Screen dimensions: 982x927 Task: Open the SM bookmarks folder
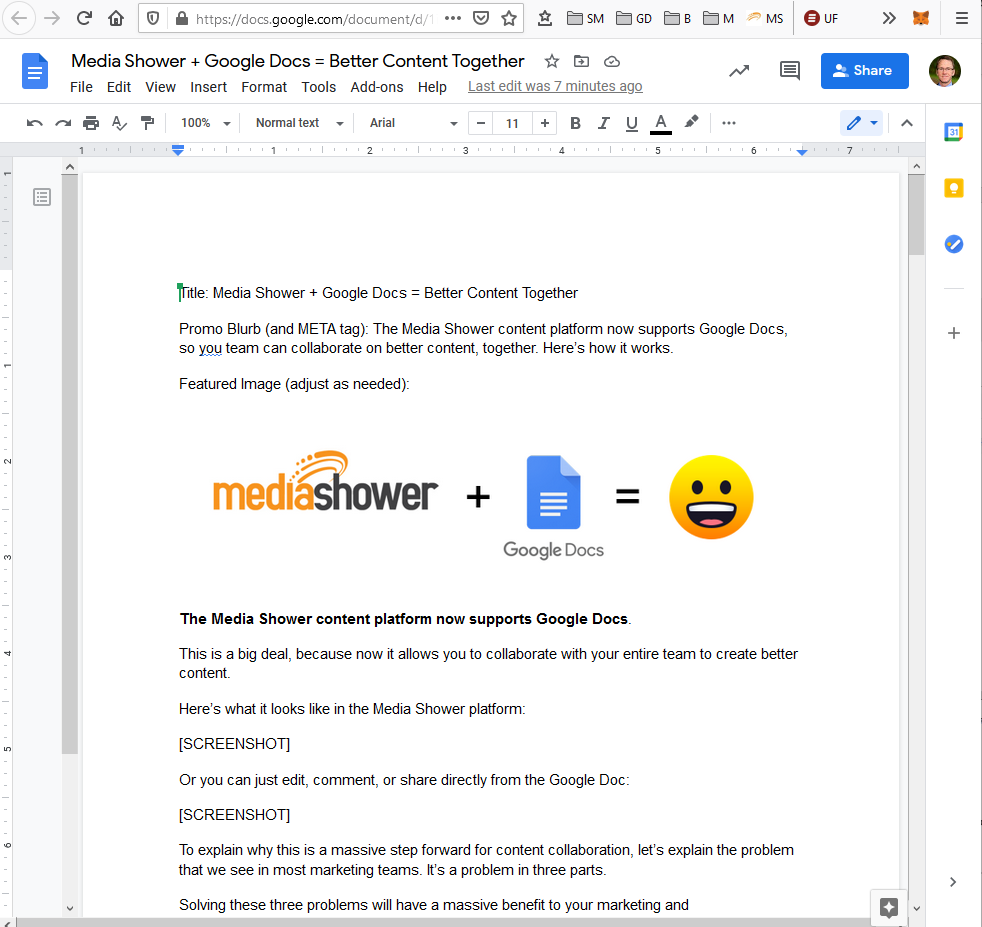[x=585, y=18]
